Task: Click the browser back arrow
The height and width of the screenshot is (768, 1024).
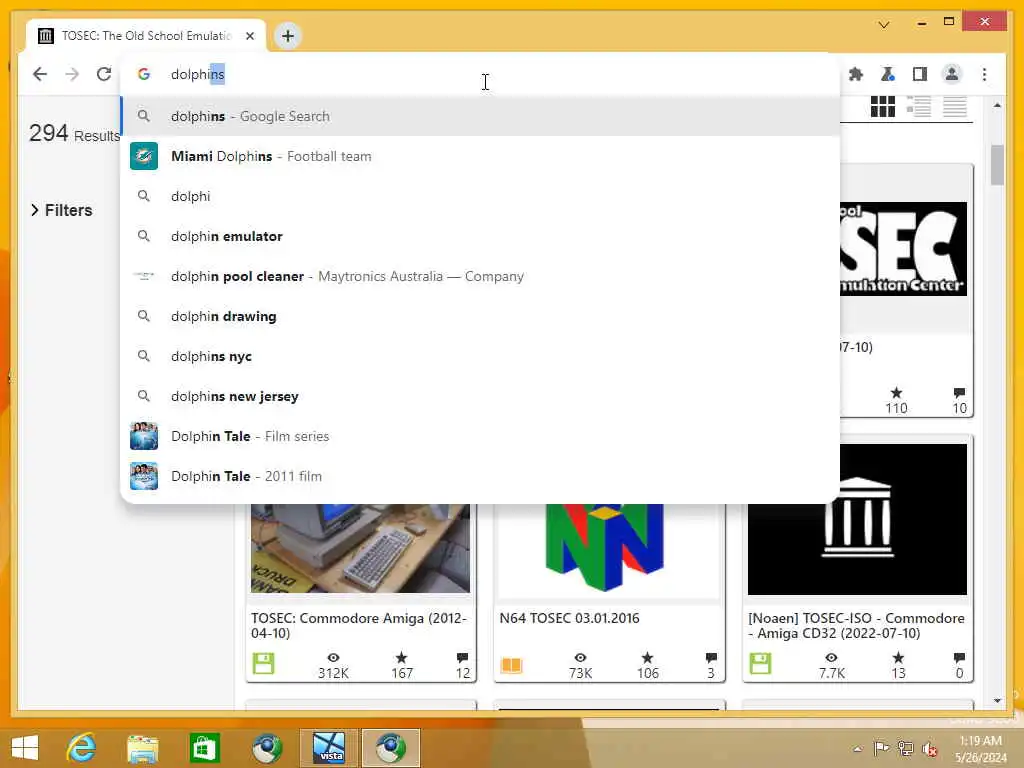Action: [40, 74]
